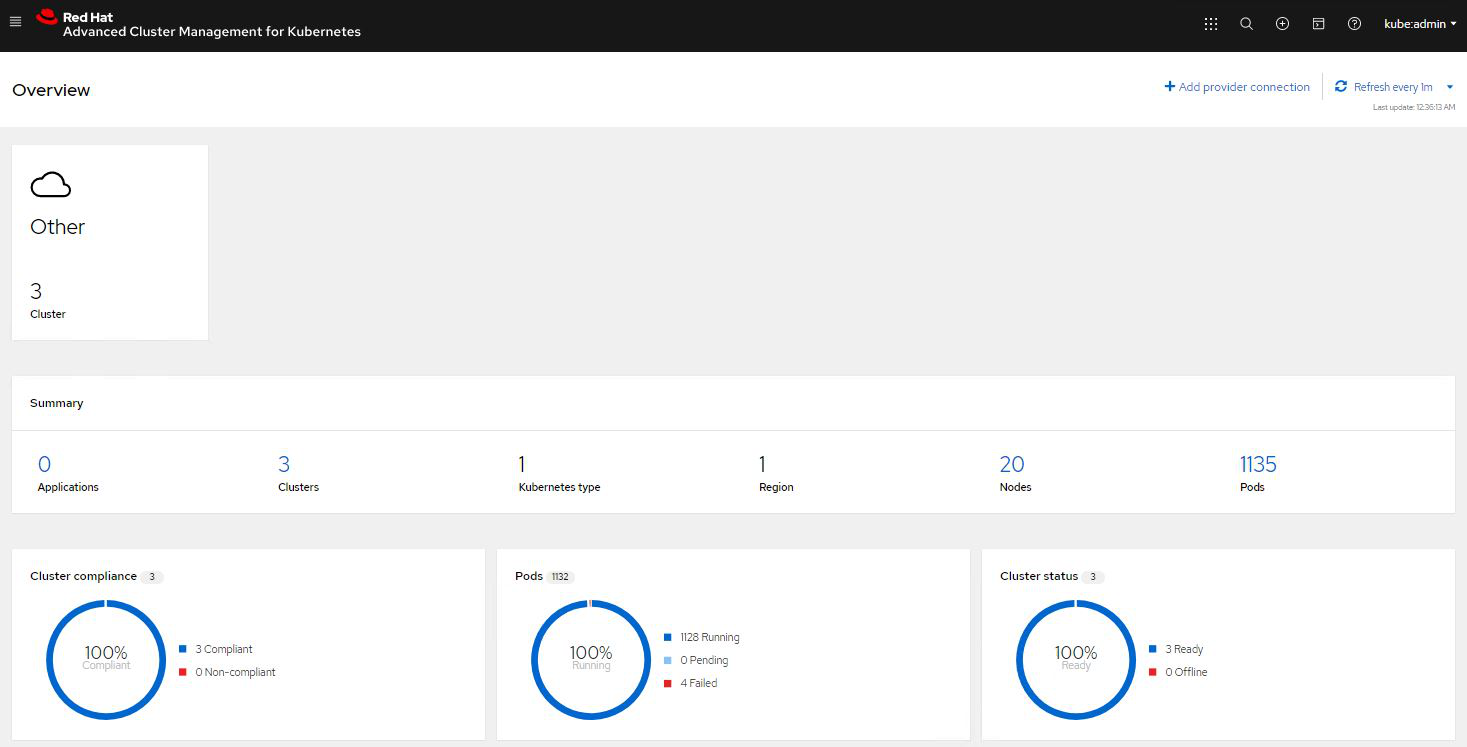The height and width of the screenshot is (747, 1467).
Task: Open the hamburger navigation menu
Action: tap(15, 22)
